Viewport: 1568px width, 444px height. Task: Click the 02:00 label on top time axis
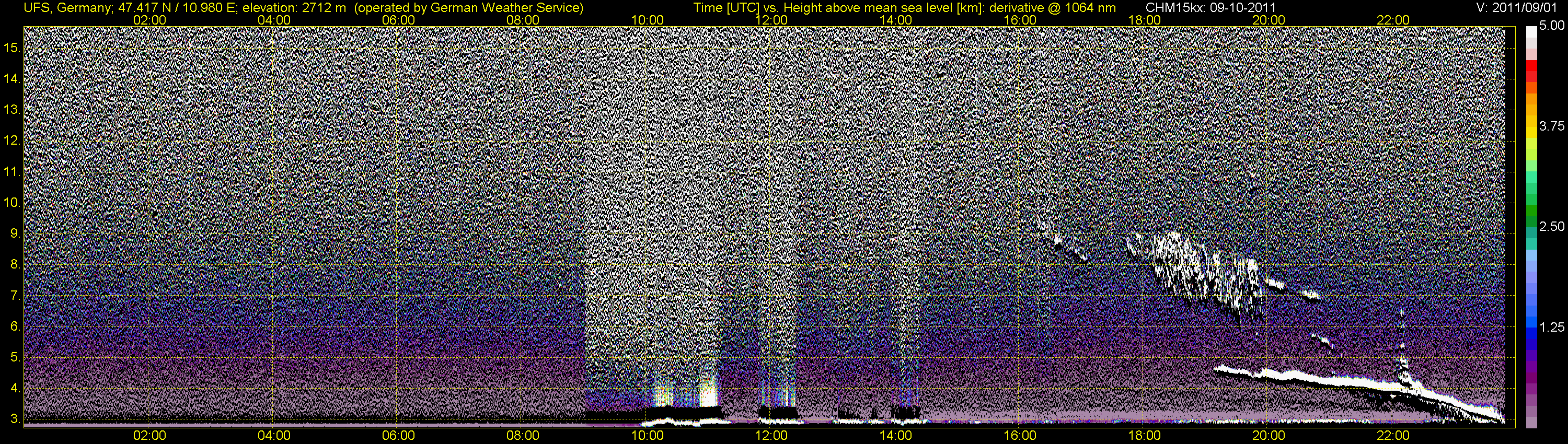[x=149, y=20]
